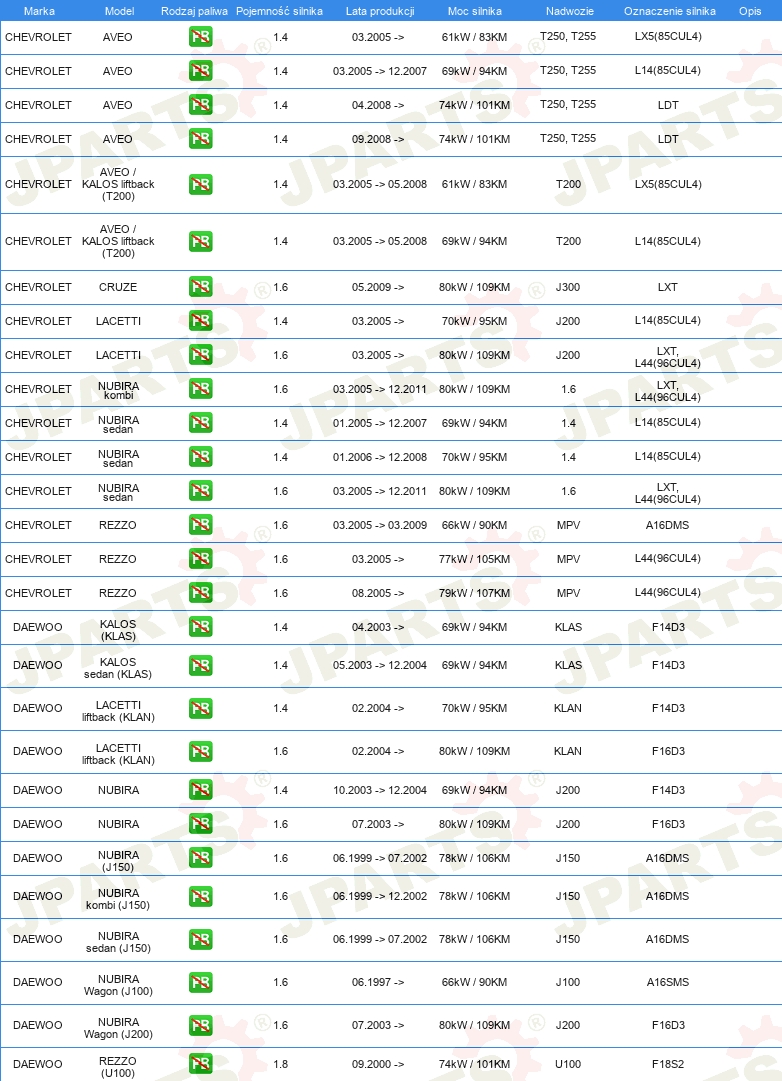Click the fuel icon in Daewoo Rezzo (U100) row
Screen dimensions: 782x1081
pyautogui.click(x=201, y=1064)
